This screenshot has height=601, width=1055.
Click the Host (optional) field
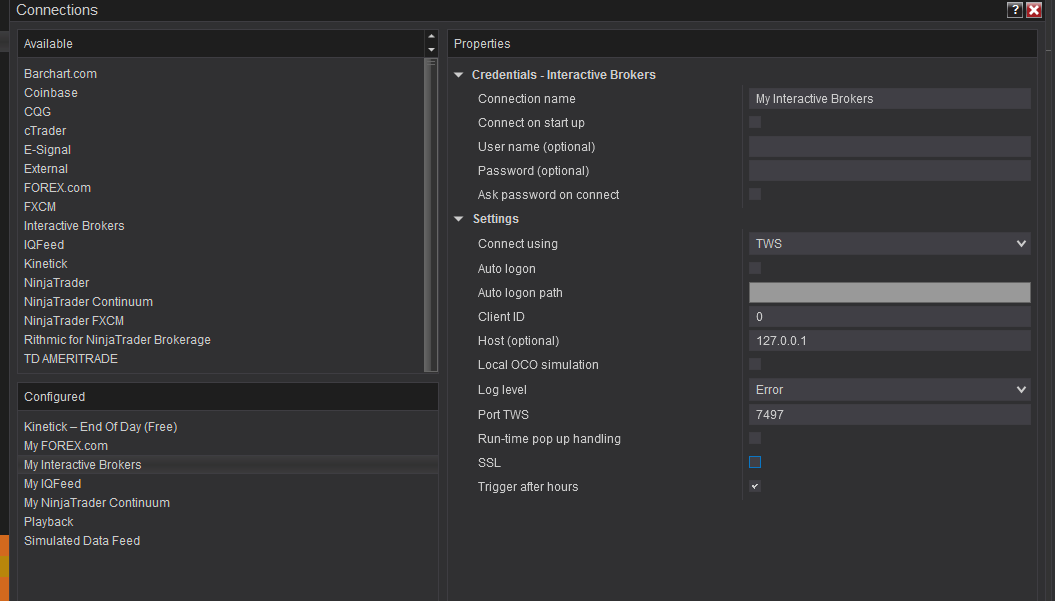[889, 341]
